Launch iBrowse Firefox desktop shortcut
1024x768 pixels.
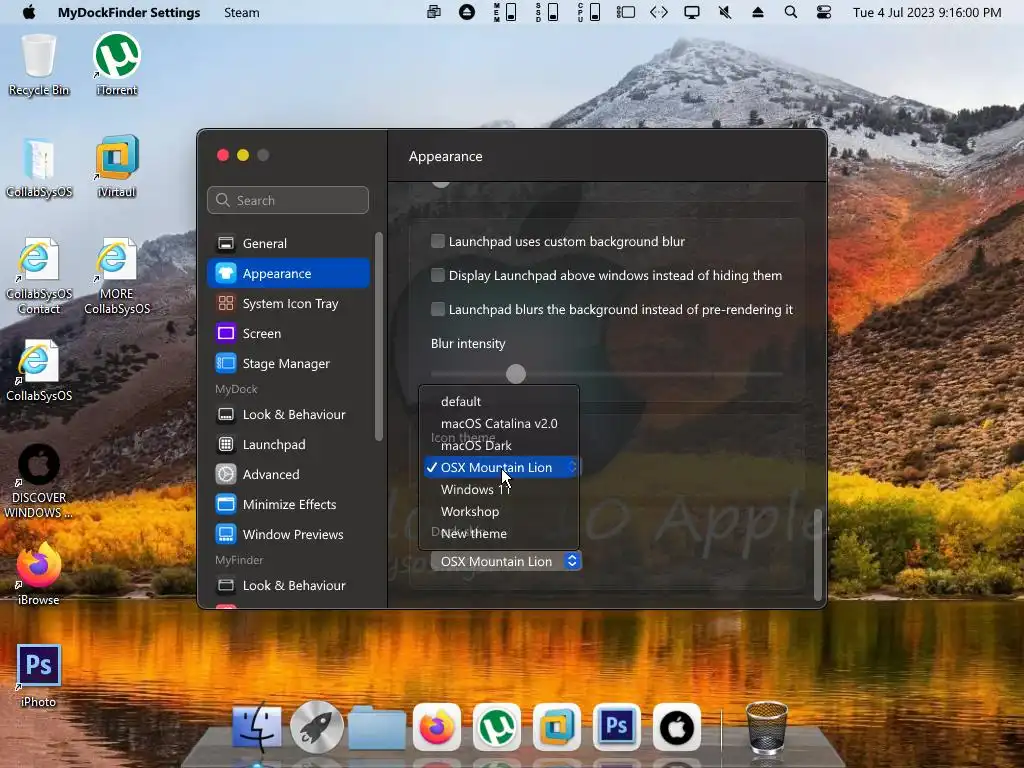coord(39,575)
